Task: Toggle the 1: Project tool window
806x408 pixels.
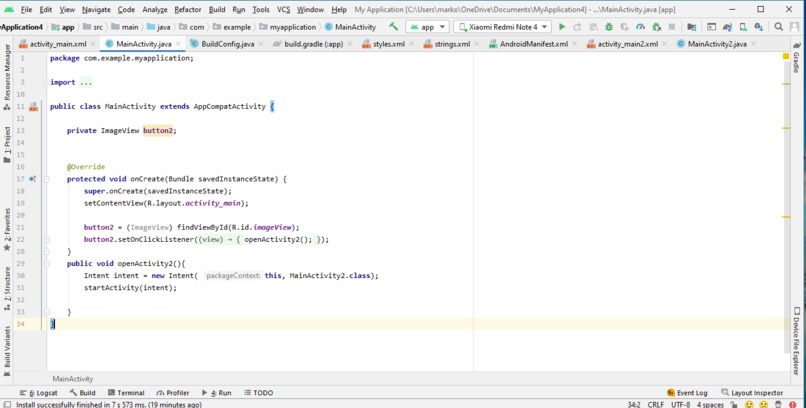Action: click(x=7, y=145)
